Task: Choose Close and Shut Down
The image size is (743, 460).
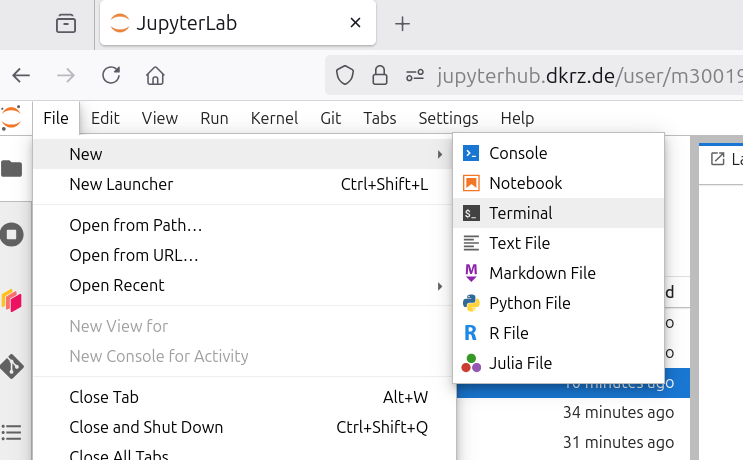Action: point(243,427)
